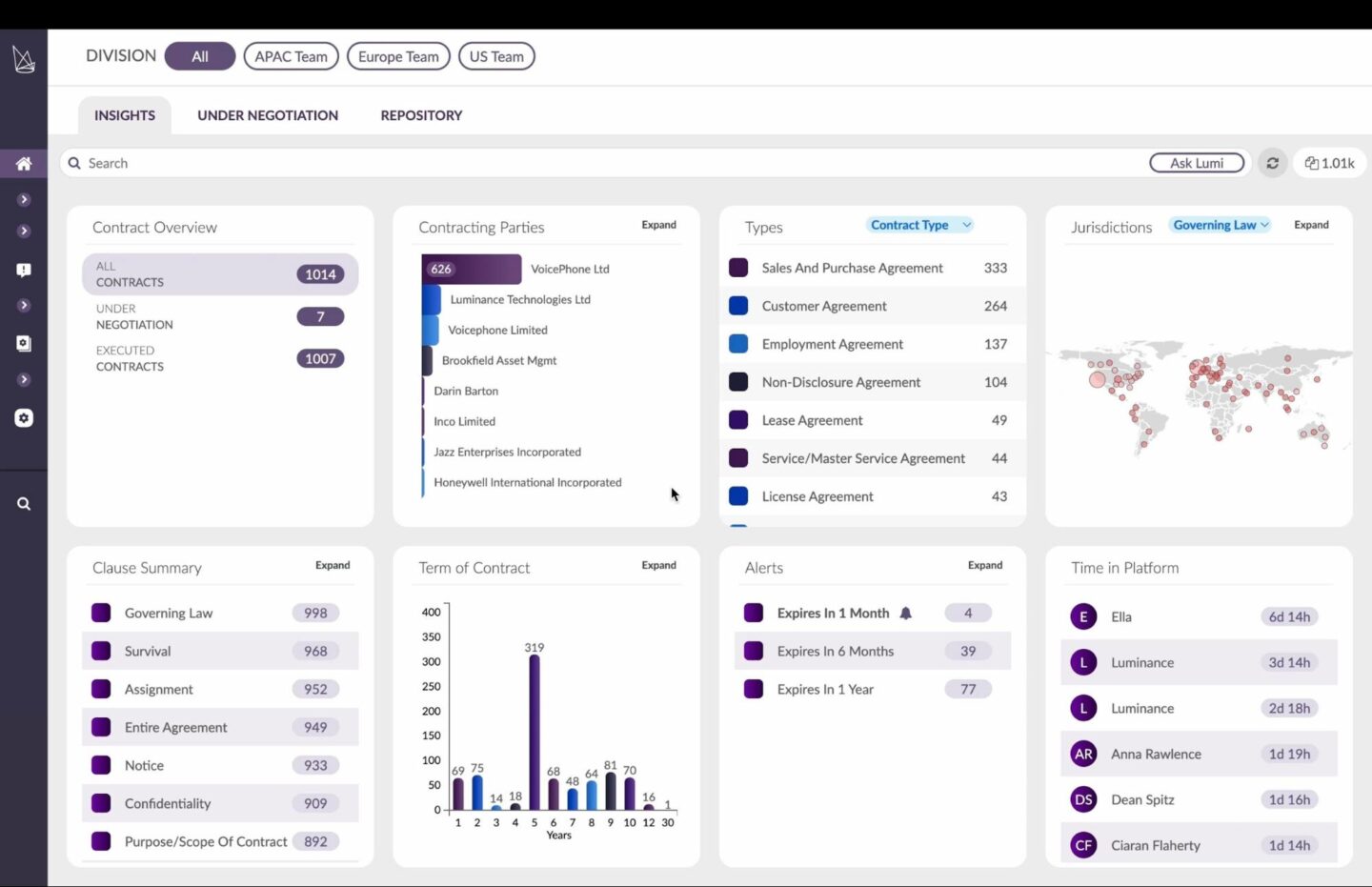Open the feedback speech bubble icon

pos(24,270)
